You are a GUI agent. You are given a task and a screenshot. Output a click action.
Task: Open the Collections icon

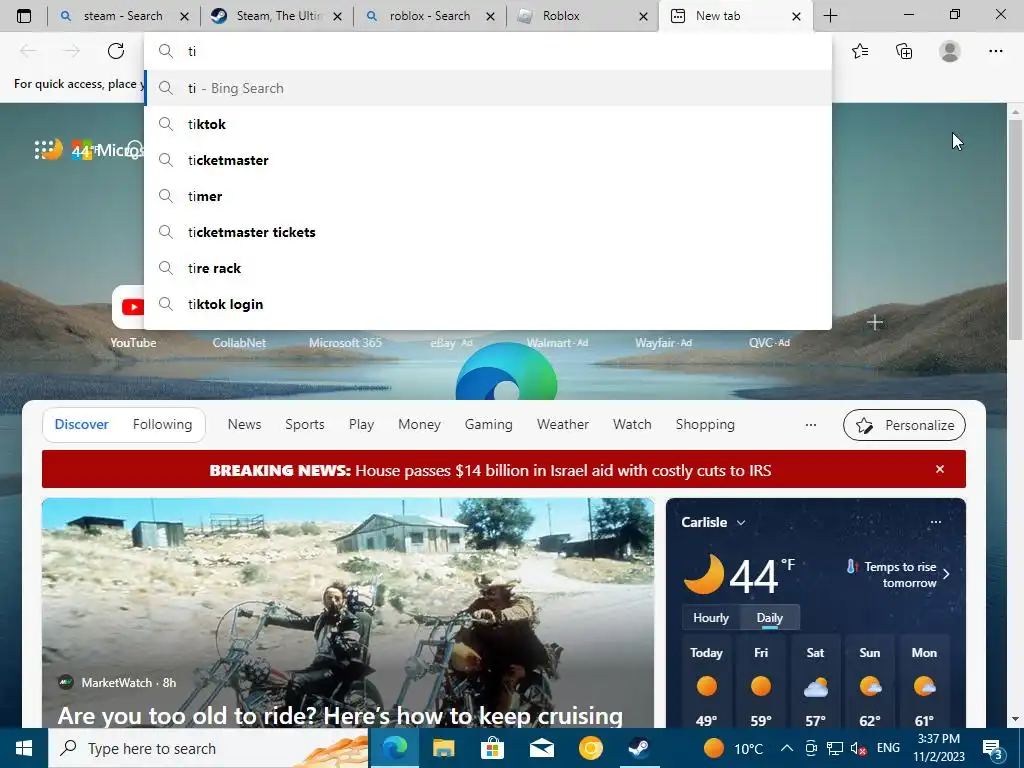(x=904, y=51)
